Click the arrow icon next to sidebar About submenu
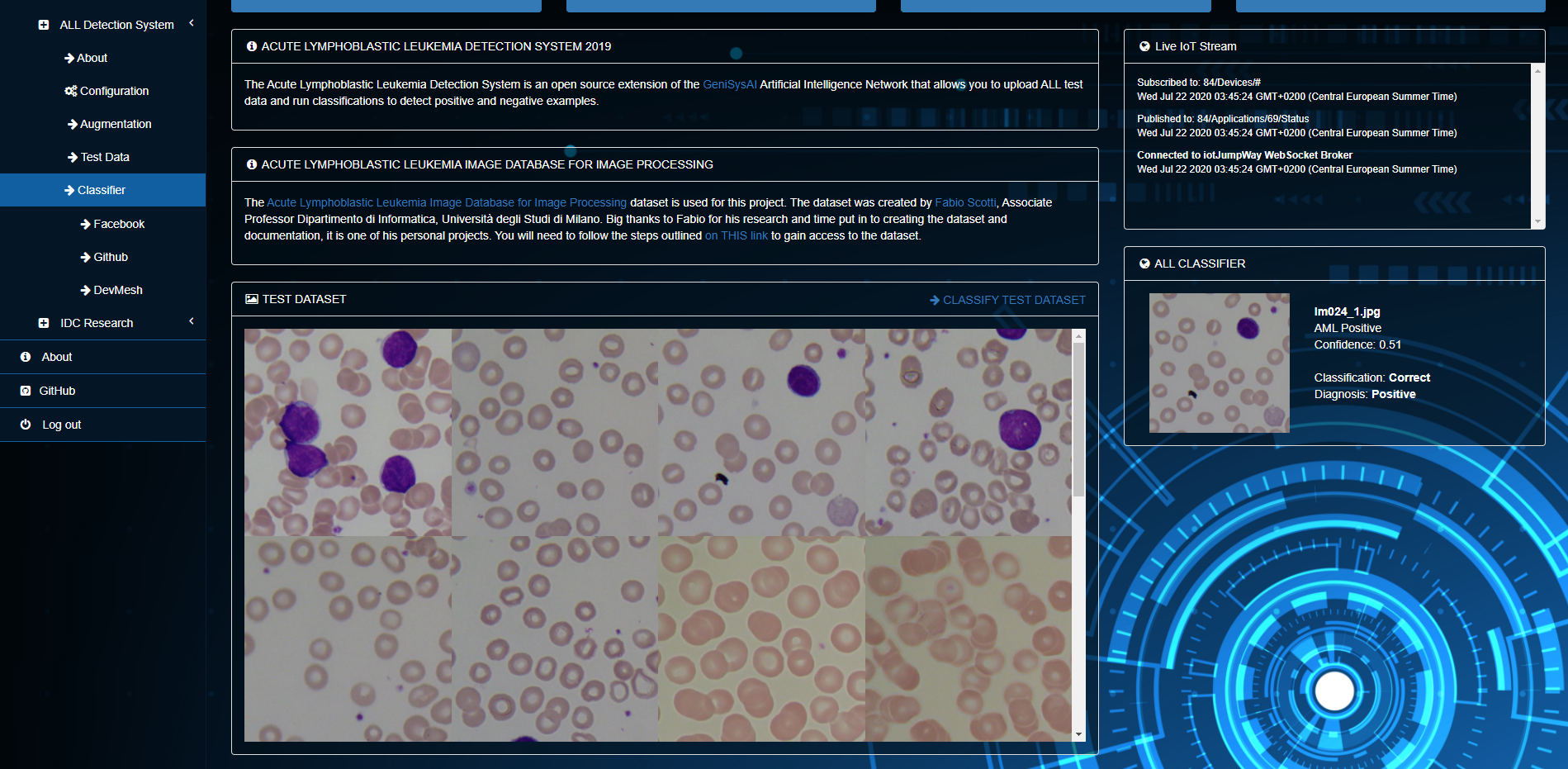The height and width of the screenshot is (769, 1568). (x=69, y=58)
